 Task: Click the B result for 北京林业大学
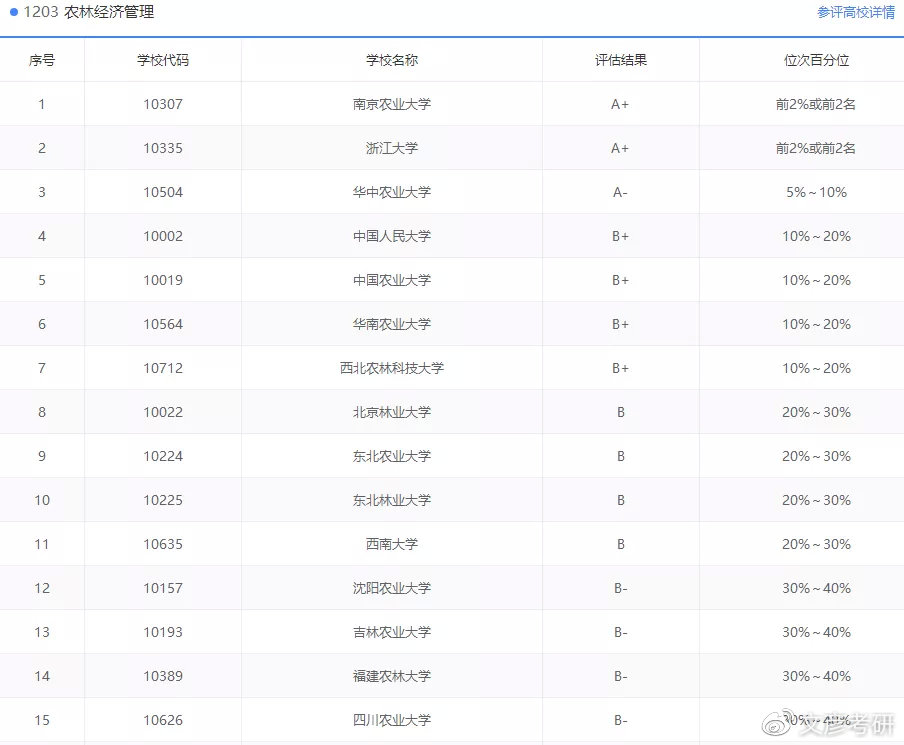point(621,412)
